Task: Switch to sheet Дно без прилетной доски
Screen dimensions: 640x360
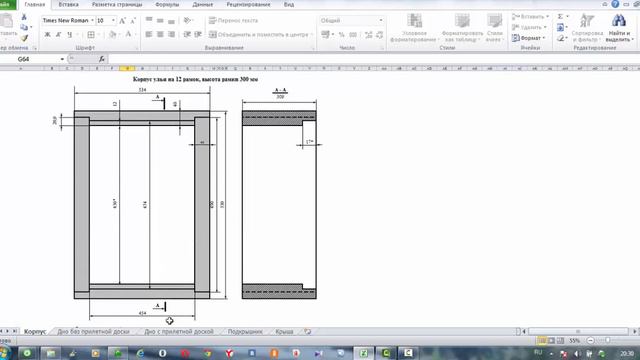Action: click(x=93, y=331)
